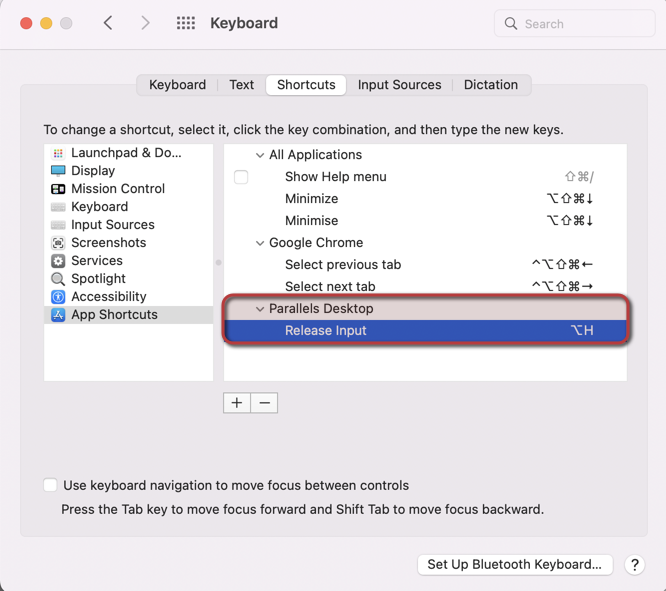Viewport: 666px width, 591px height.
Task: Collapse the Google Chrome group
Action: tap(260, 243)
